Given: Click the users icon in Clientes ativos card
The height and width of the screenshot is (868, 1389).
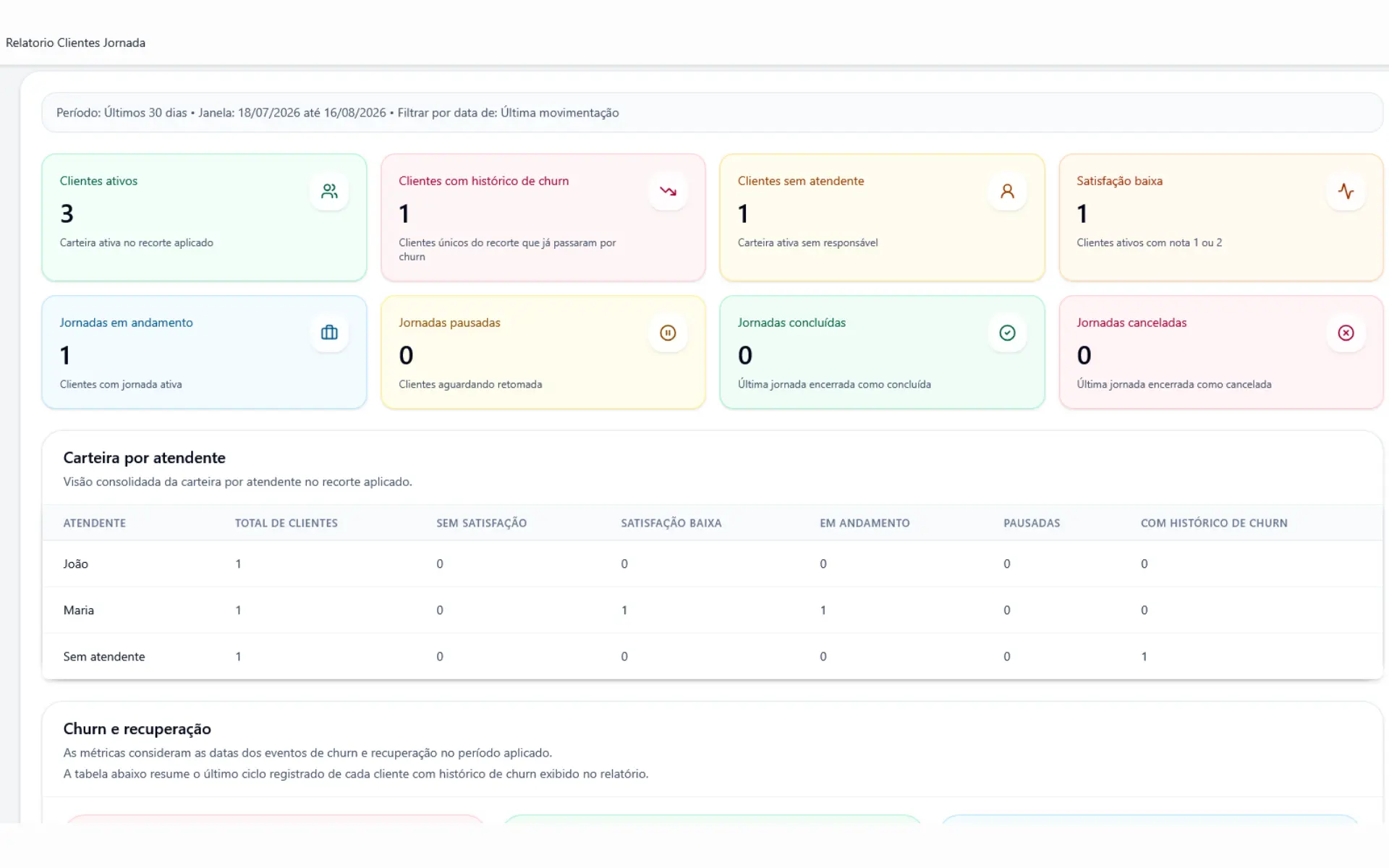Looking at the screenshot, I should coord(329,191).
